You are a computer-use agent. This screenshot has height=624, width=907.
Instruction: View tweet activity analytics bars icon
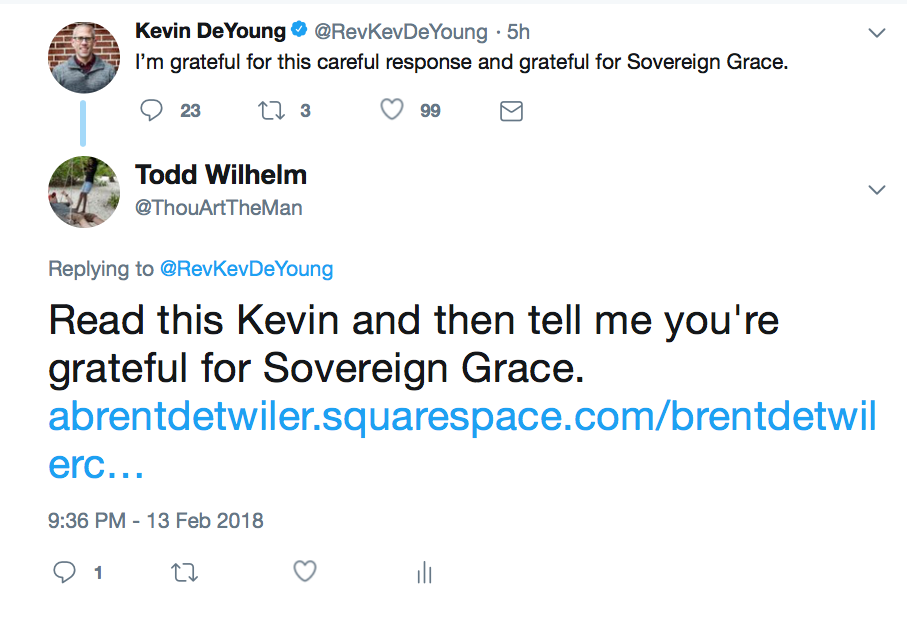(x=424, y=572)
